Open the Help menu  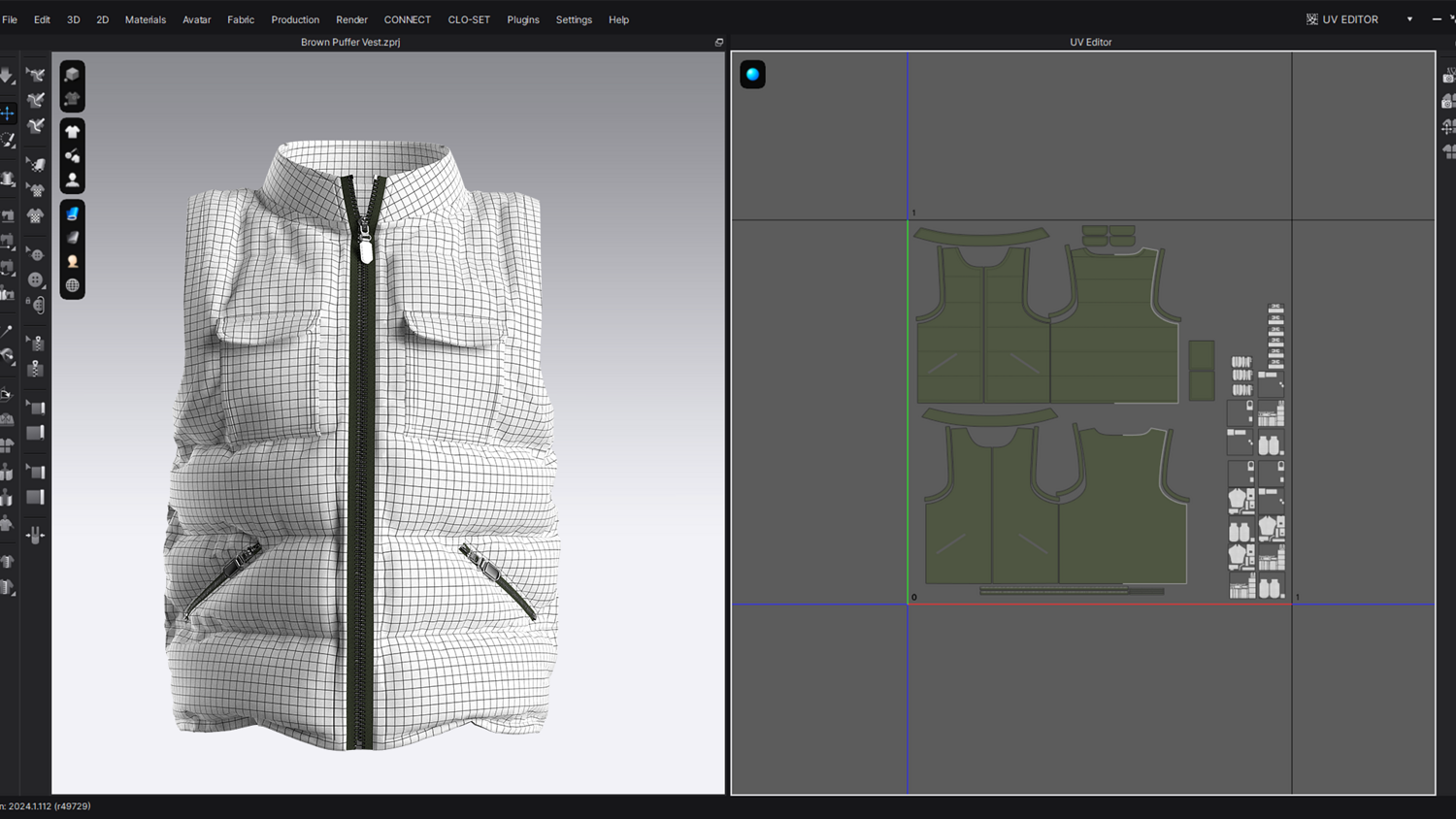click(x=618, y=19)
